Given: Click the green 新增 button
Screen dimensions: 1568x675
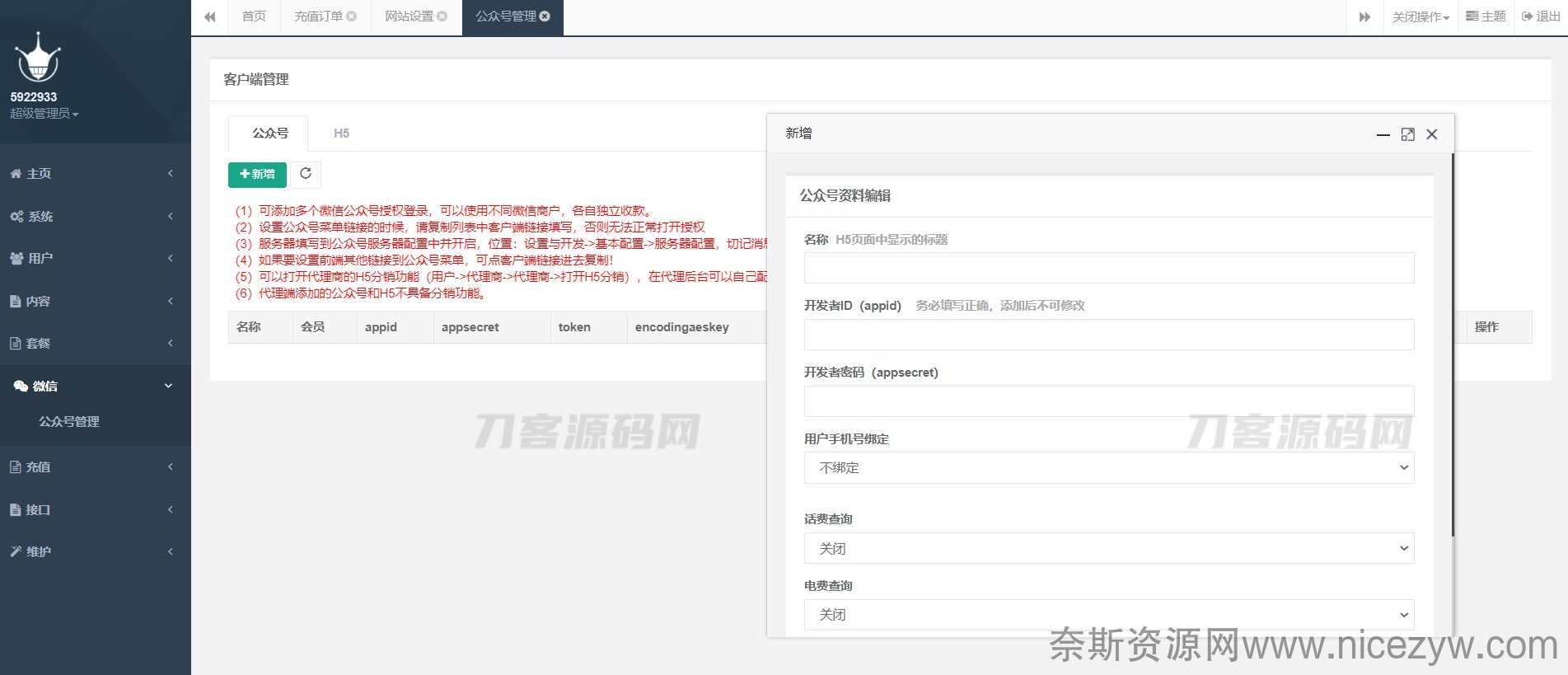Looking at the screenshot, I should [257, 174].
